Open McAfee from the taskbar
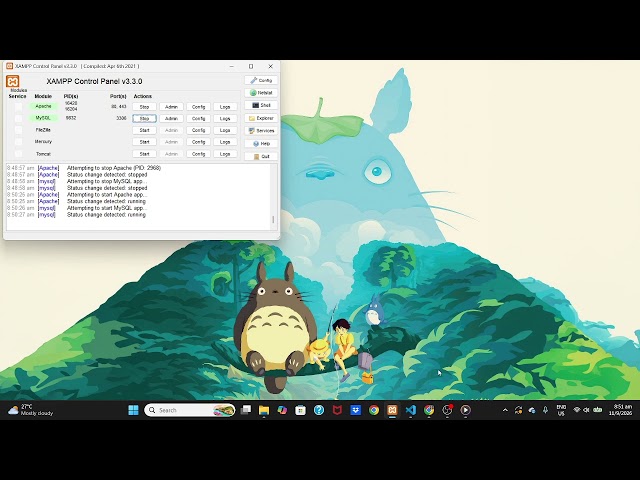This screenshot has height=480, width=640. [337, 410]
